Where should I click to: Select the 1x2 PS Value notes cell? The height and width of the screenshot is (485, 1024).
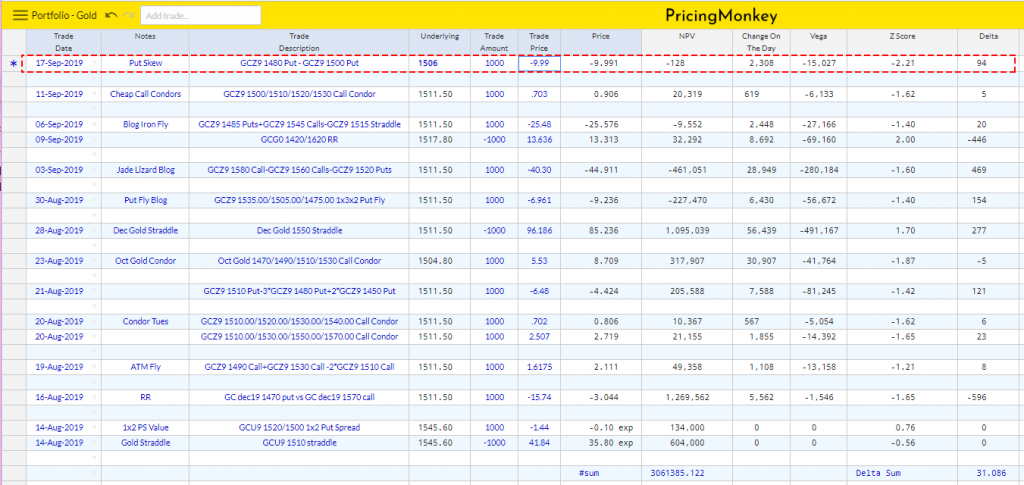(x=145, y=428)
